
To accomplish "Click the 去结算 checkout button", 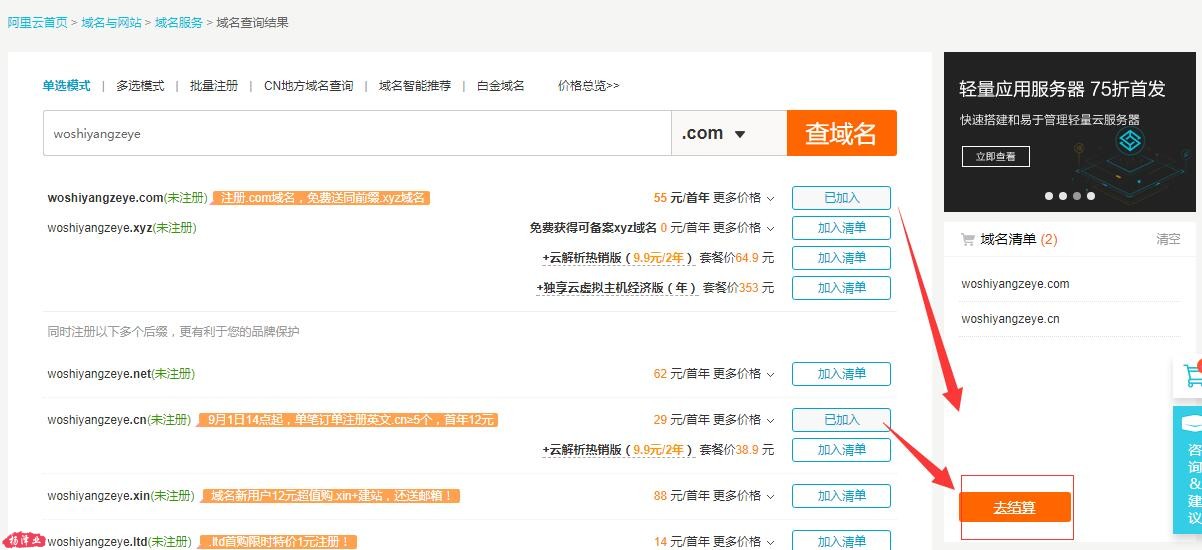I will point(1015,507).
